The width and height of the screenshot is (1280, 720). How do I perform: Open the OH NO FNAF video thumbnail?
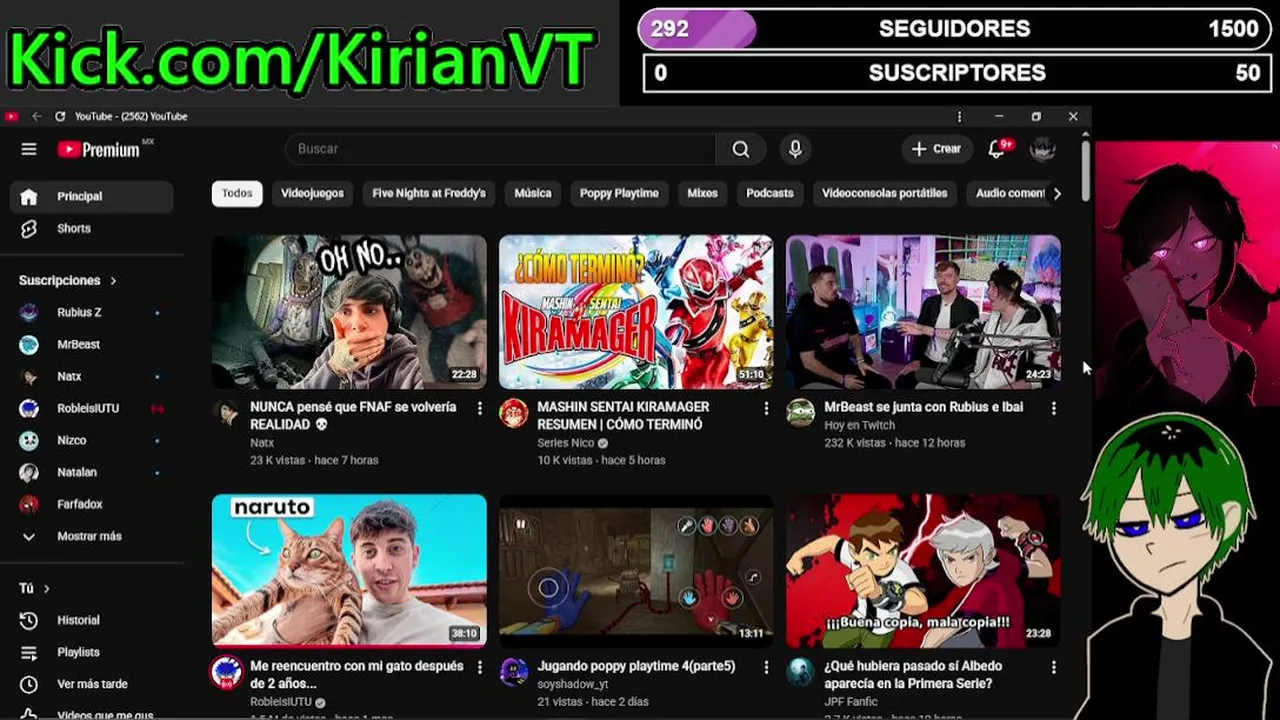click(x=349, y=312)
